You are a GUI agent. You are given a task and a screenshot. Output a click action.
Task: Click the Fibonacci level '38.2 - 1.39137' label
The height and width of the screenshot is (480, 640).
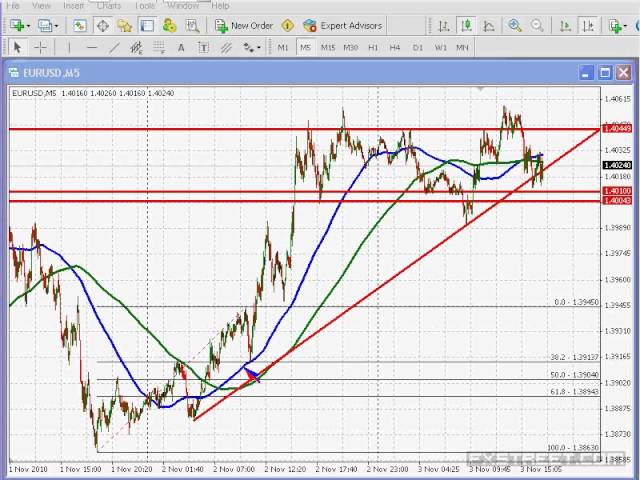click(574, 357)
